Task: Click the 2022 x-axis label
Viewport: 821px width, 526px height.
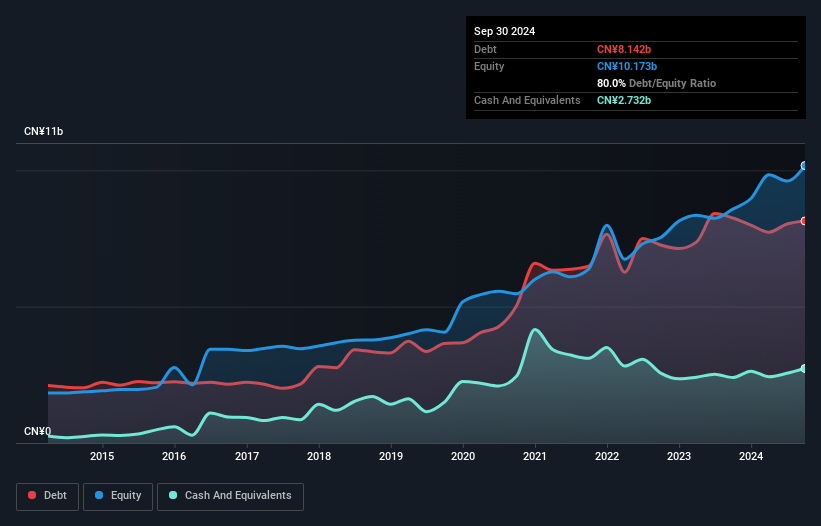Action: coord(607,456)
